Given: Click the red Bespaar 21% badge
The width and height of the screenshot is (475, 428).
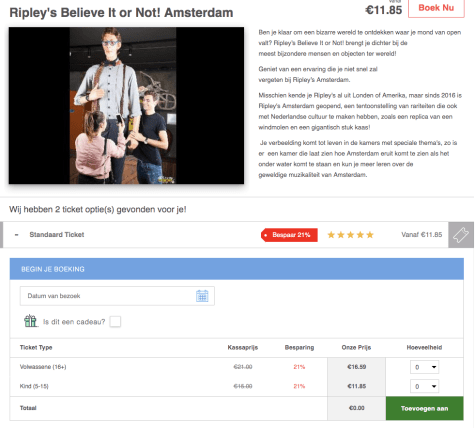Looking at the screenshot, I should 289,235.
